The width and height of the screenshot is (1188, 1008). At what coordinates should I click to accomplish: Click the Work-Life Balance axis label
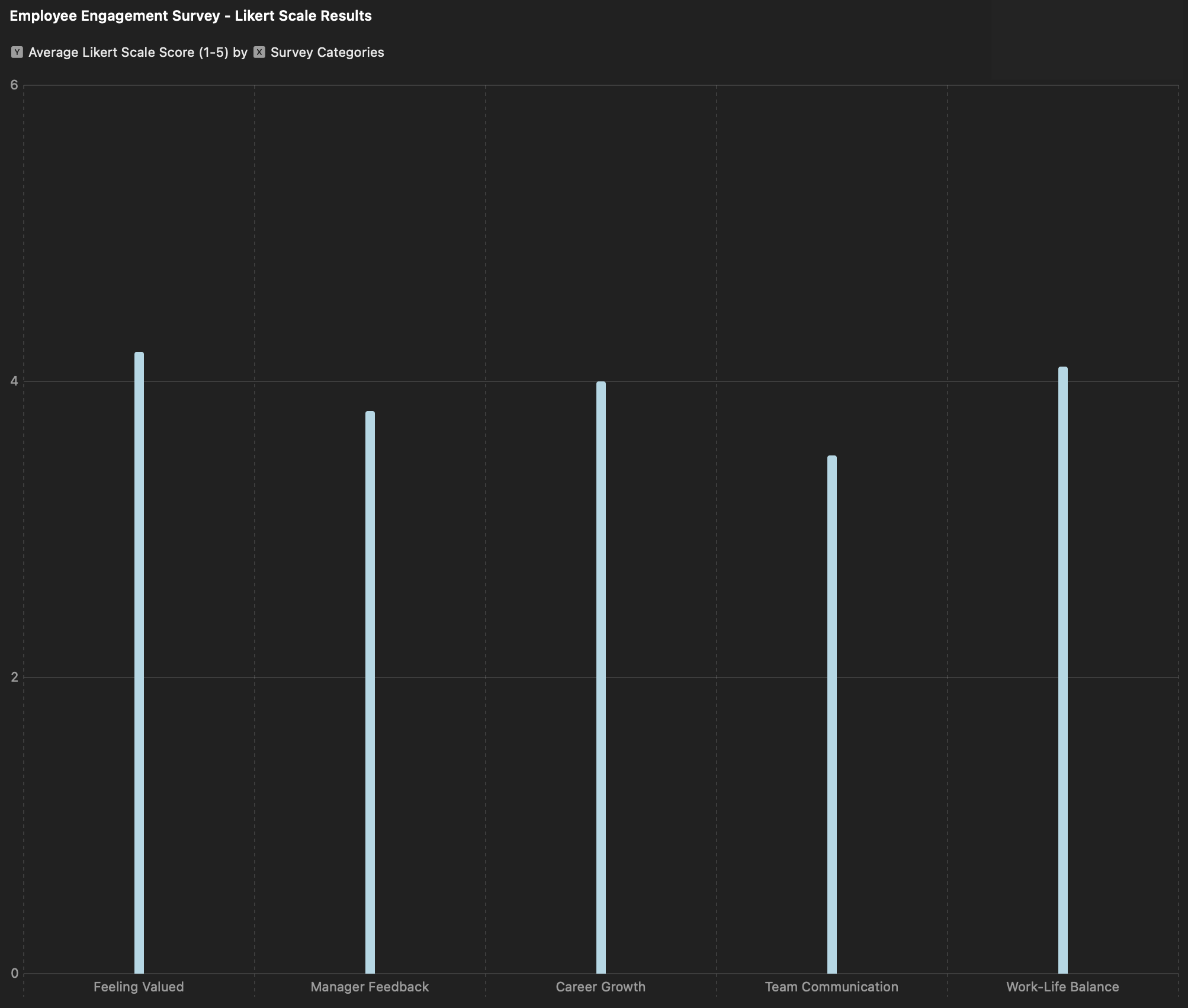click(1062, 987)
